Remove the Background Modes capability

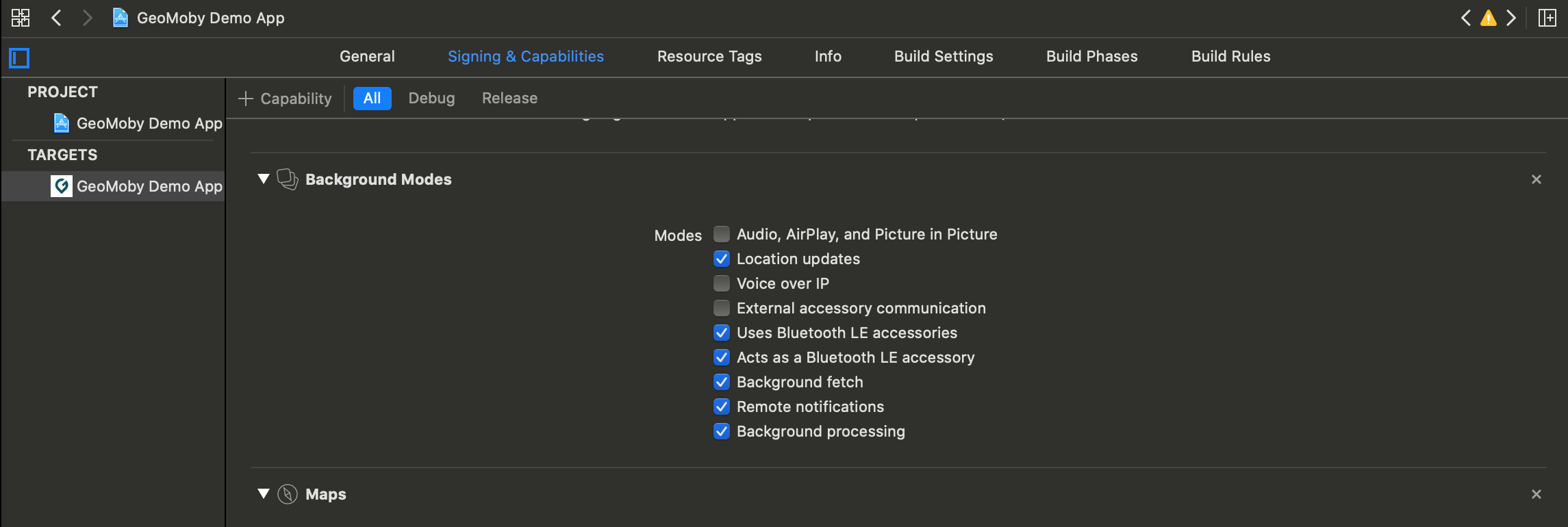[x=1537, y=179]
